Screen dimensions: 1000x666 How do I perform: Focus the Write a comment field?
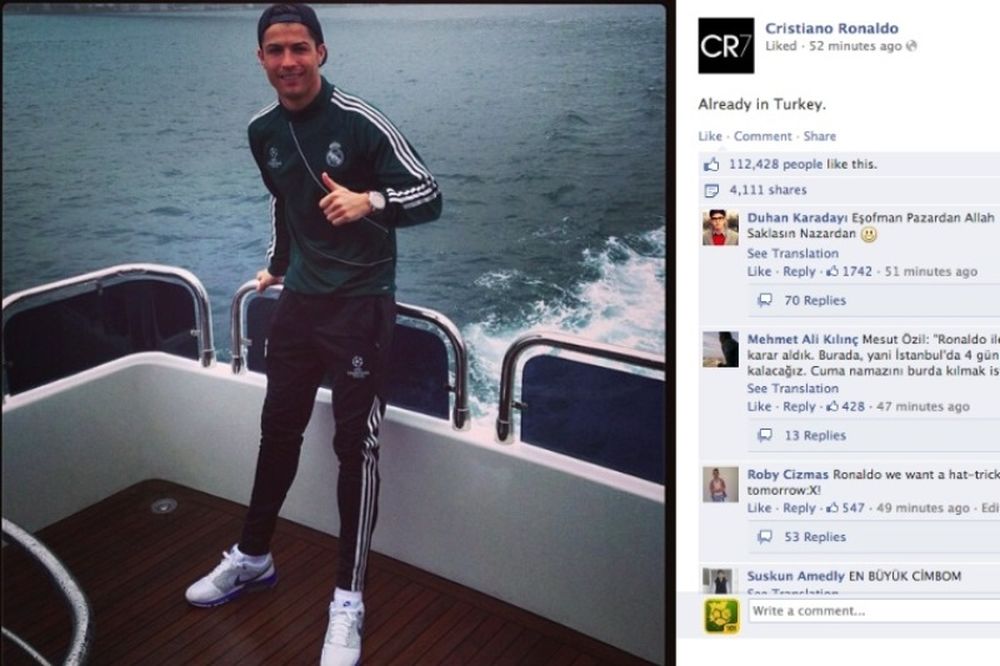click(x=874, y=611)
